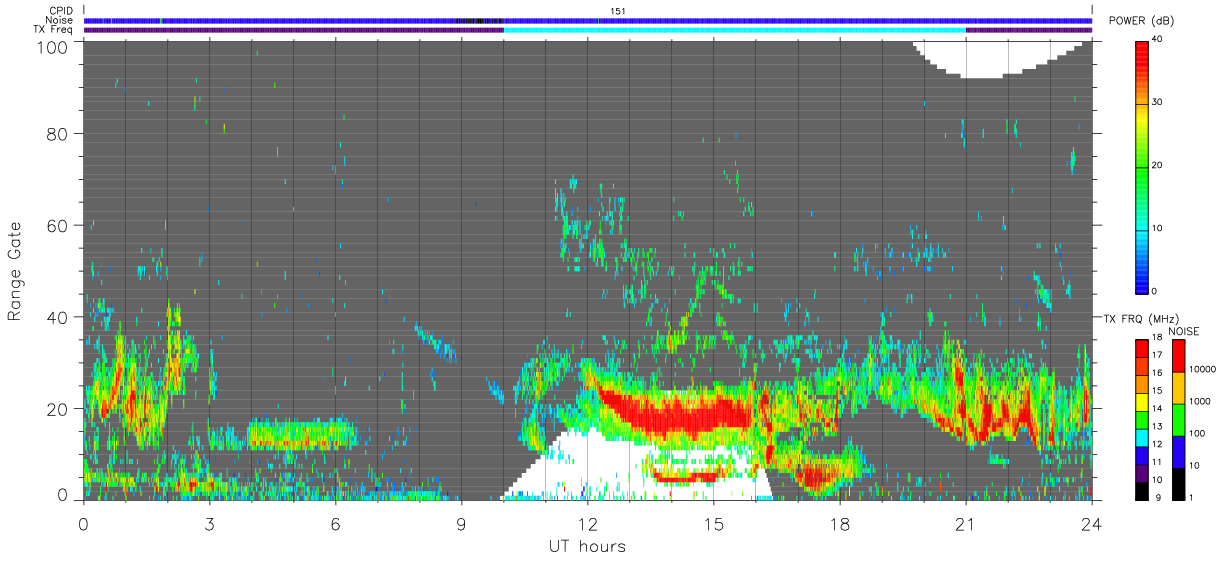Click the 18 tick label on the UT axis

[840, 523]
